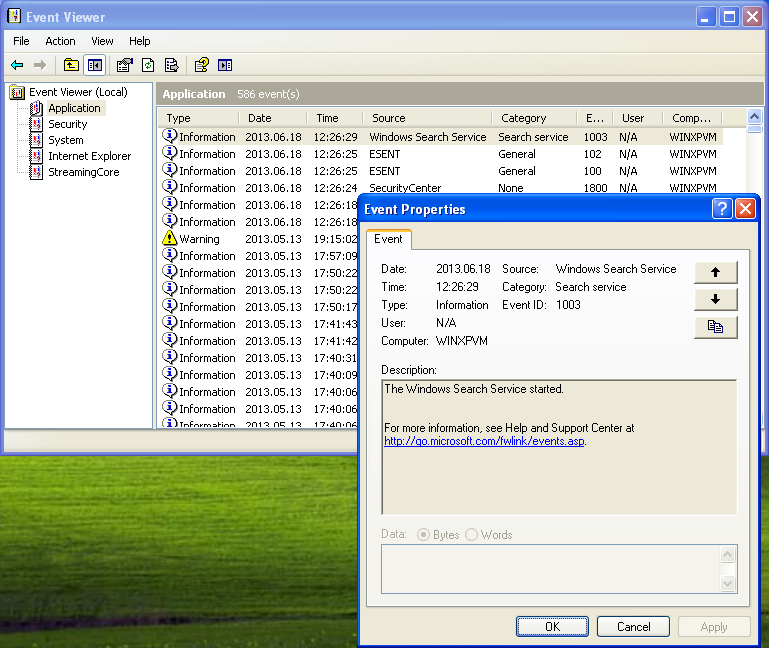Click Cancel in Event Properties
Viewport: 769px width, 648px height.
[x=634, y=626]
